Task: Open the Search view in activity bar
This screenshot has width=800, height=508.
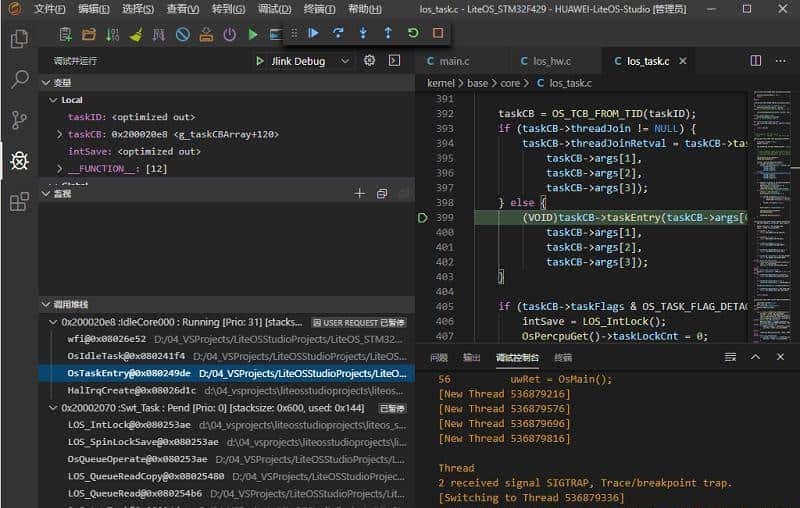Action: pos(19,80)
